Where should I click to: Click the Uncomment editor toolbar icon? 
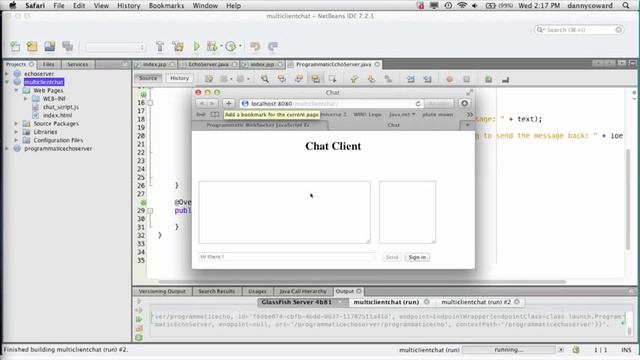[x=505, y=79]
